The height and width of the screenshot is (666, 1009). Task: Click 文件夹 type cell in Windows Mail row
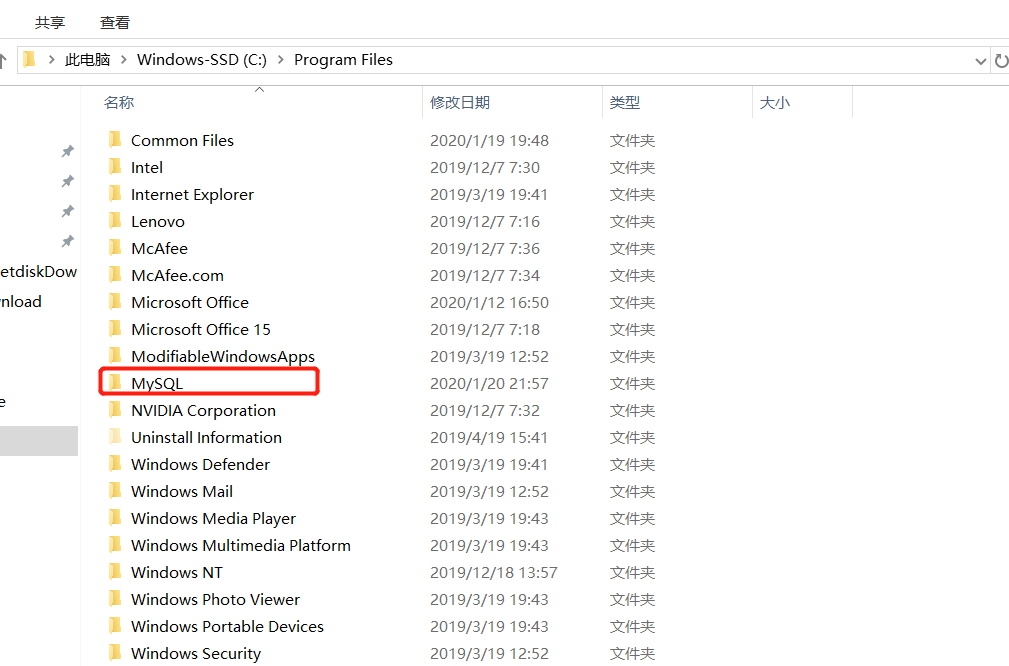coord(633,492)
